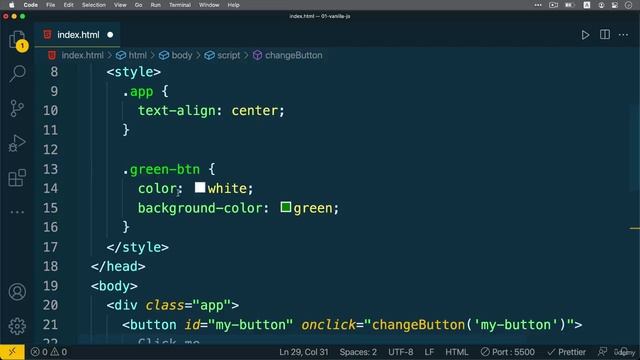Click Prettier in status bar

click(x=567, y=352)
